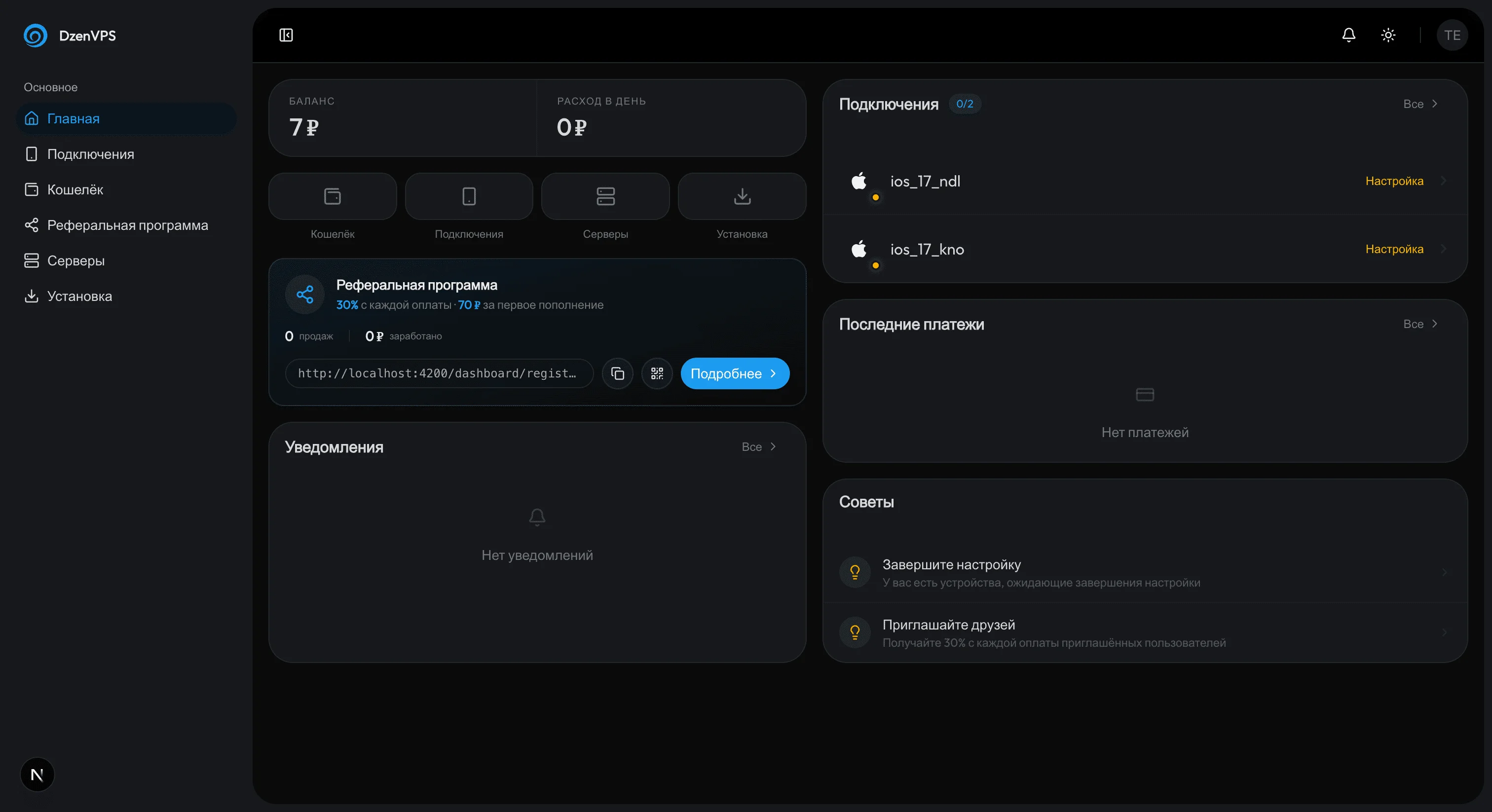Go to Кошелёк in the sidebar
This screenshot has height=812, width=1492.
(75, 189)
